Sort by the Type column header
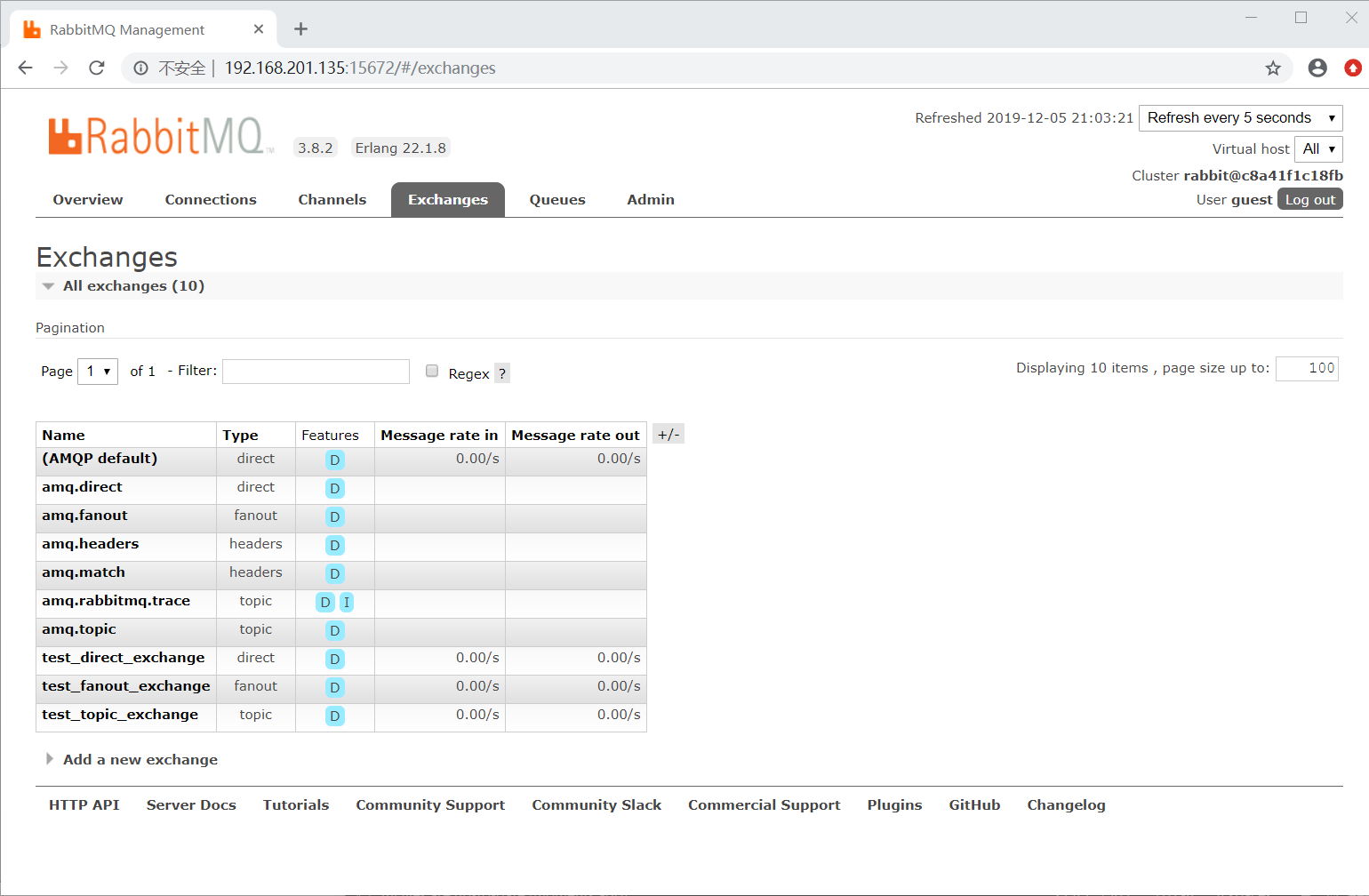Viewport: 1369px width, 896px height. click(x=240, y=436)
